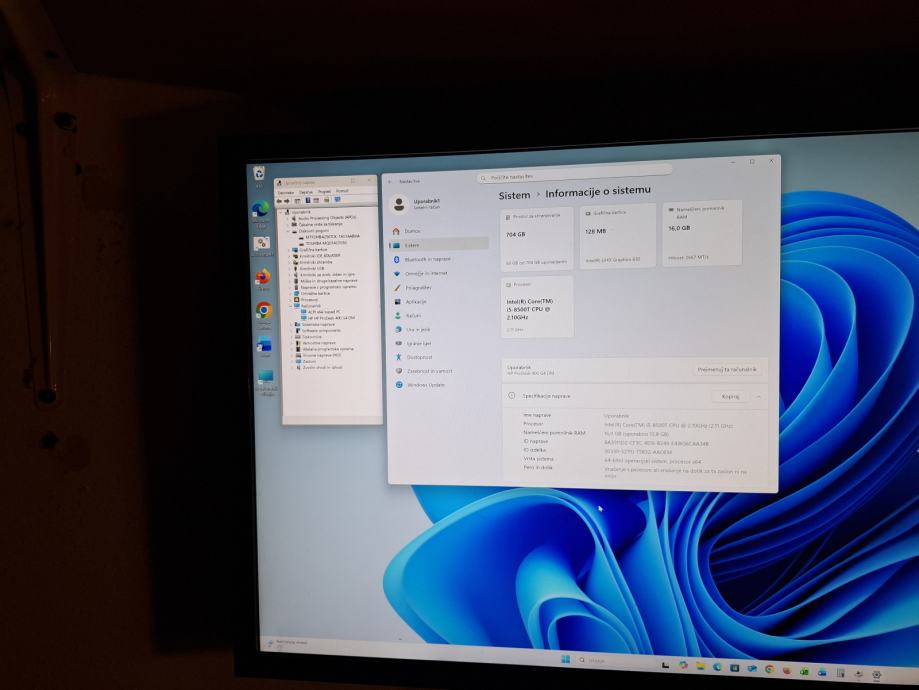Click Device Manager back toolbar arrow

[x=279, y=201]
